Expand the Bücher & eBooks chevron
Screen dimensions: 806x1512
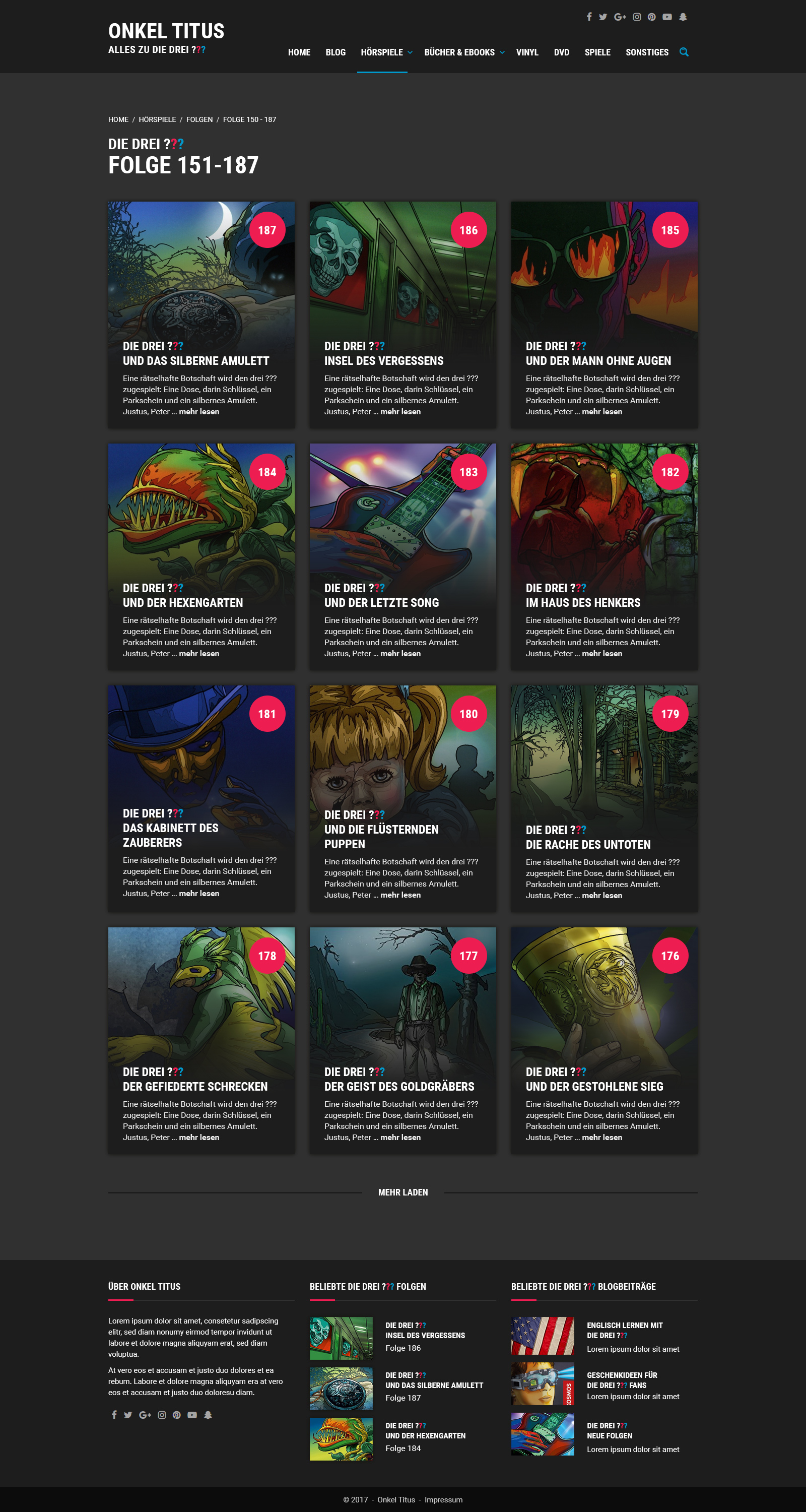click(502, 53)
